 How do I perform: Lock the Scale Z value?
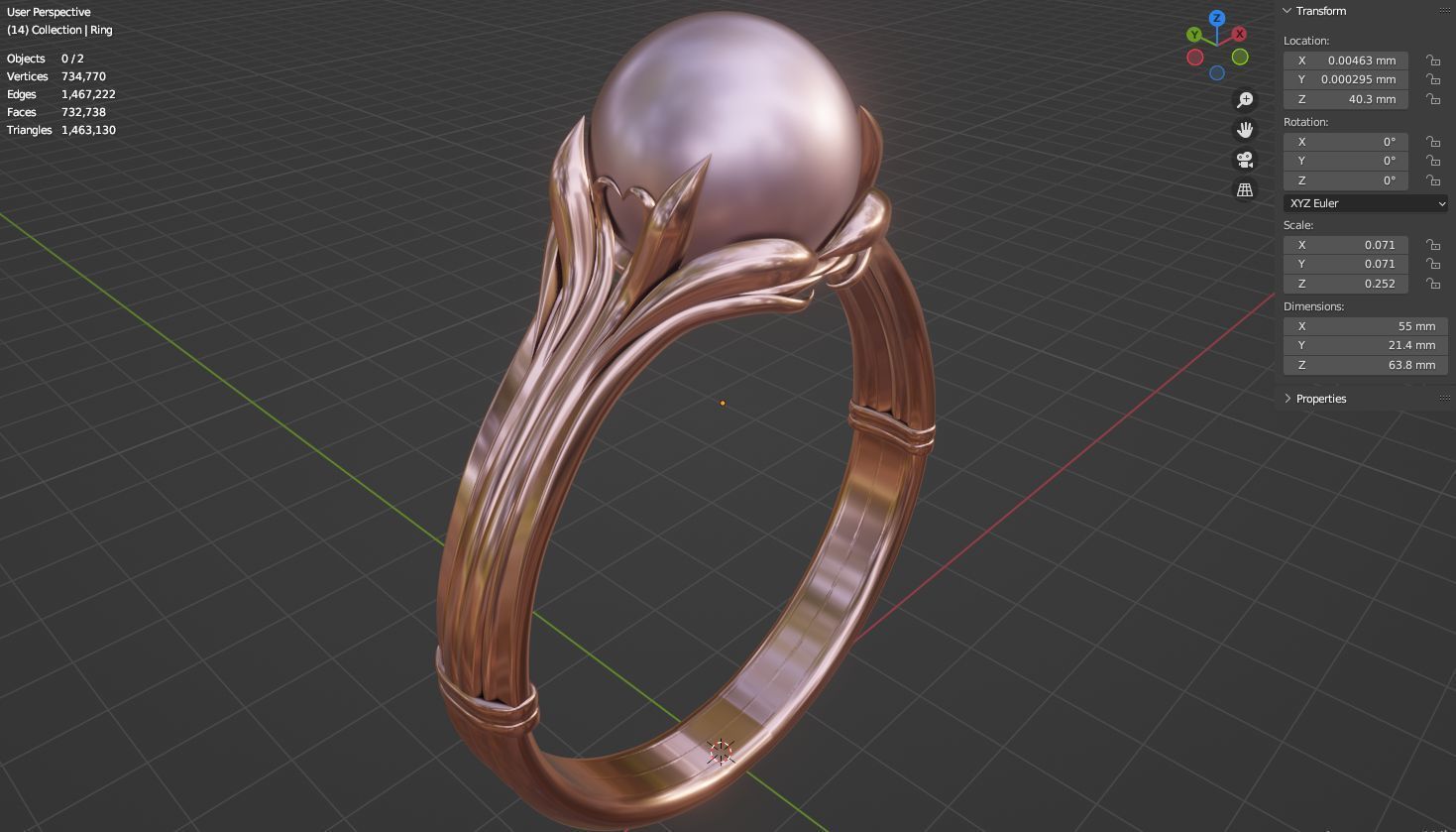point(1433,284)
